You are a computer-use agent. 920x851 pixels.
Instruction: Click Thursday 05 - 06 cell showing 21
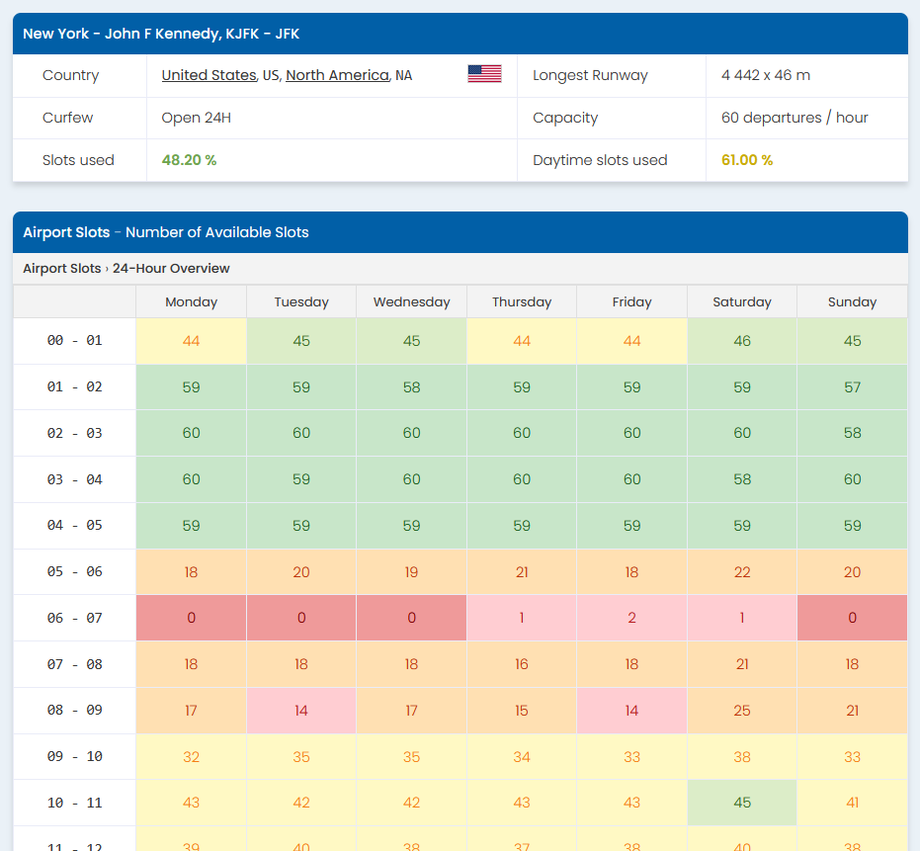(x=521, y=572)
